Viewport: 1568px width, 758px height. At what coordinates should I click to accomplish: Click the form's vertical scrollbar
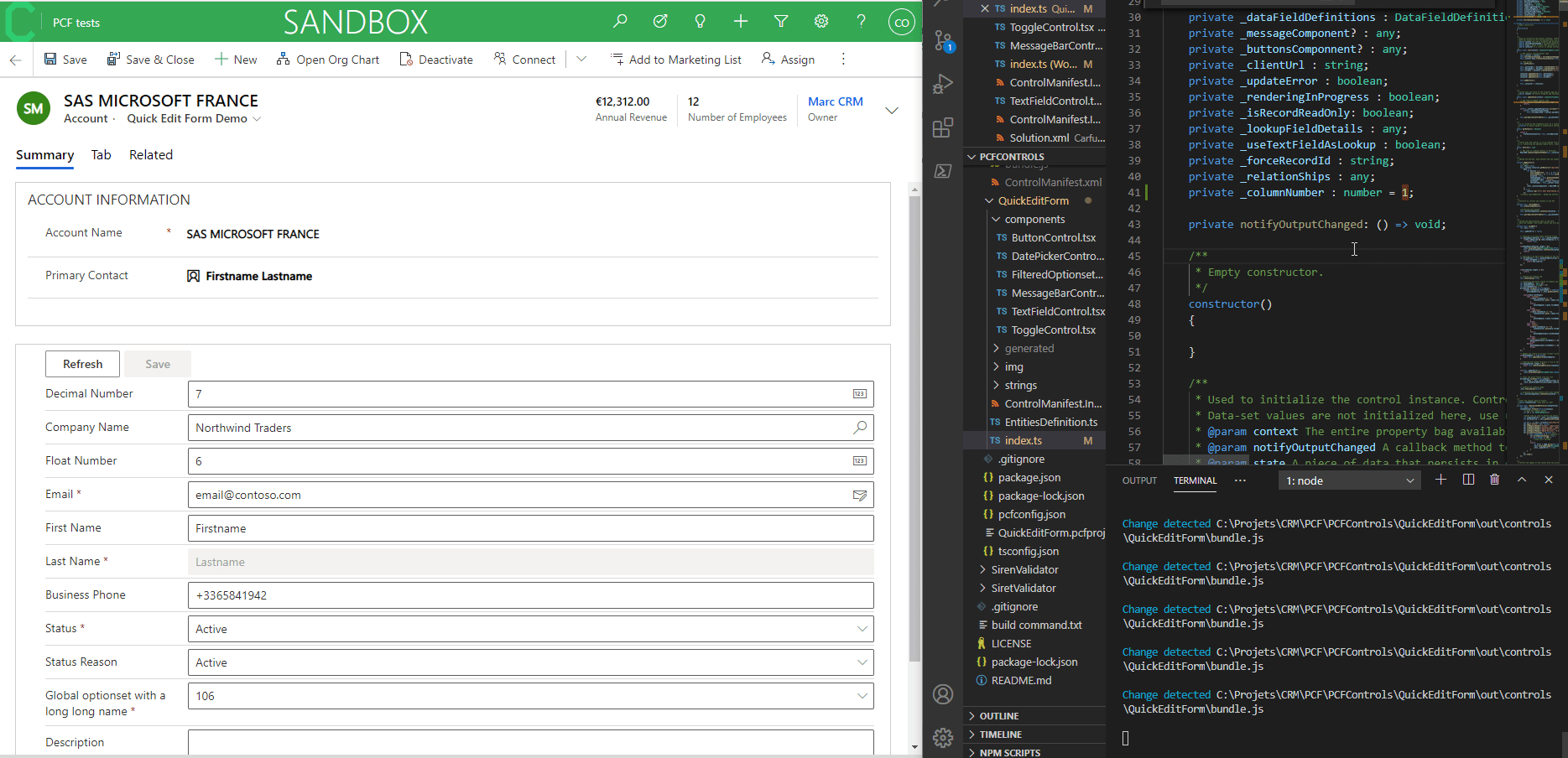(914, 419)
